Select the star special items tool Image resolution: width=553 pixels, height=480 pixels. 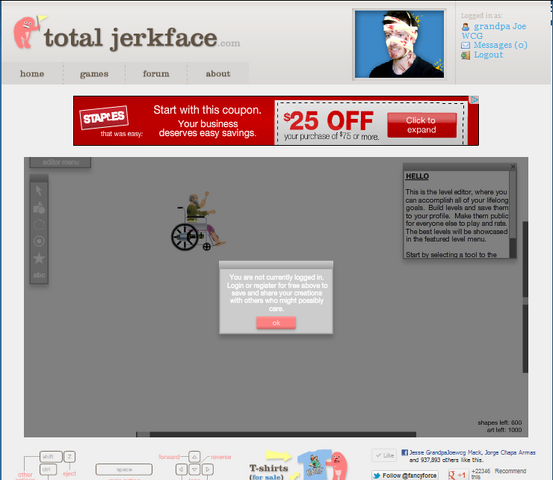point(39,258)
